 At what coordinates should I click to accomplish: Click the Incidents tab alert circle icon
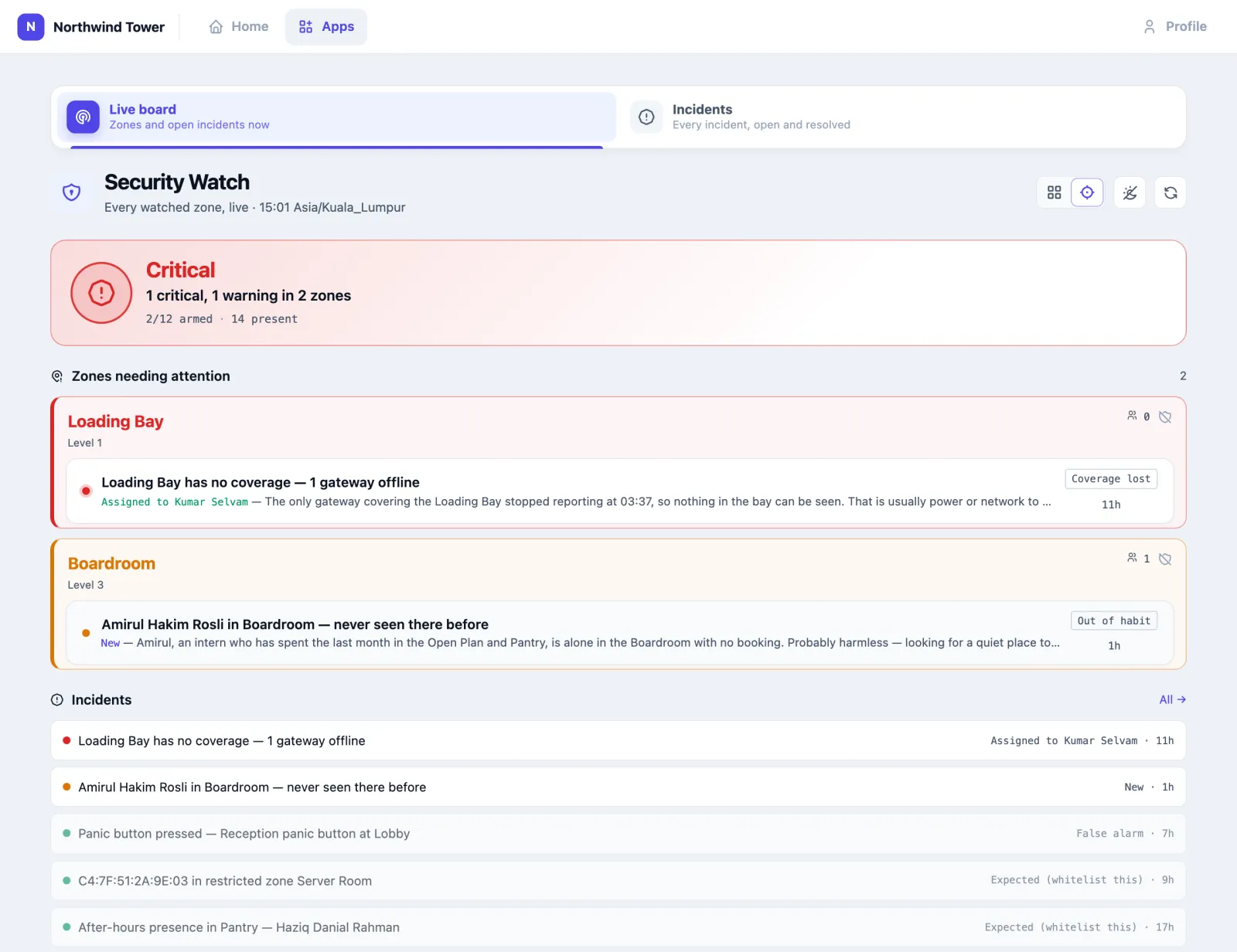(646, 117)
